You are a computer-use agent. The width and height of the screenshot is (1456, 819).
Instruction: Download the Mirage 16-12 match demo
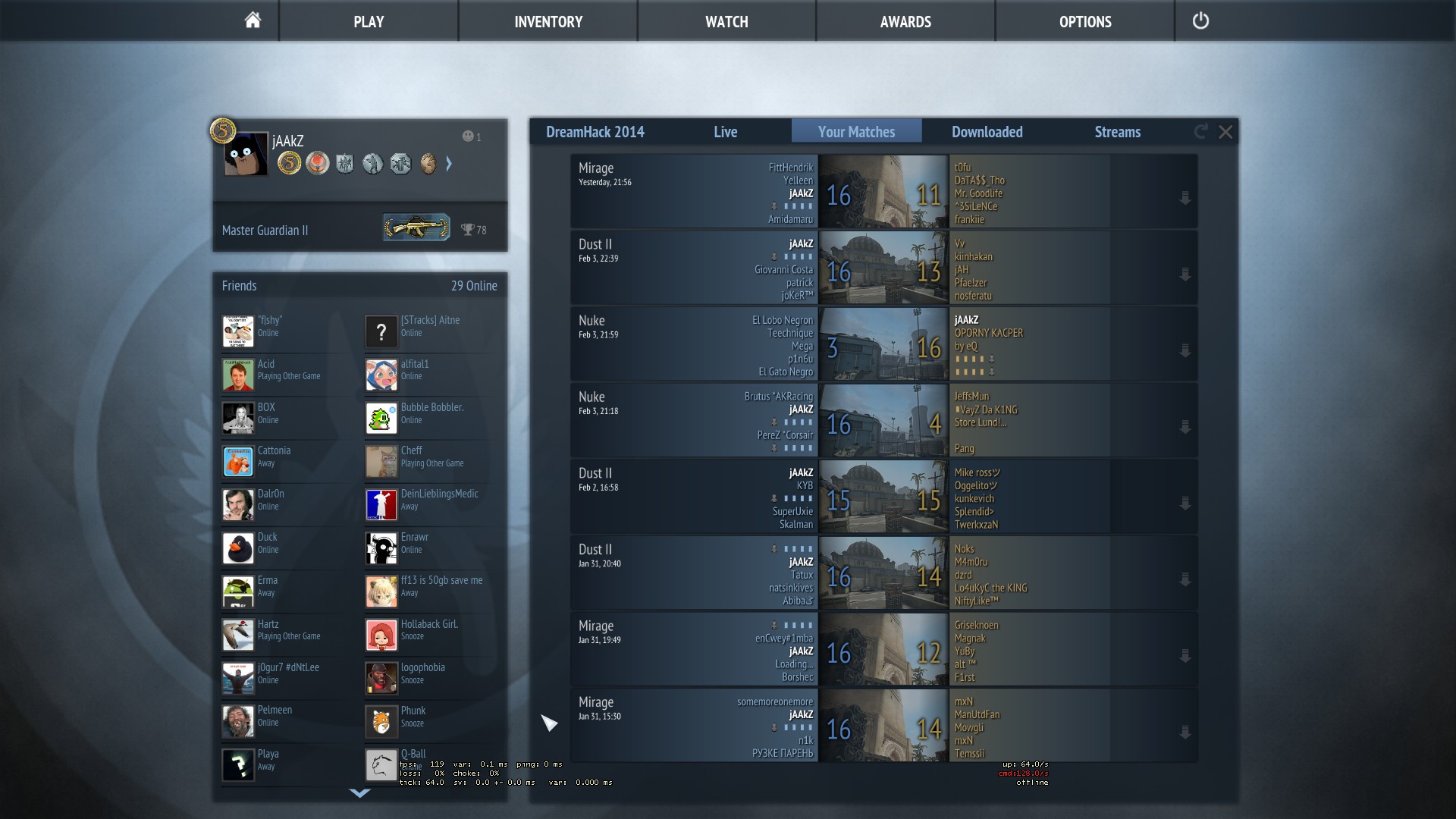(1185, 656)
